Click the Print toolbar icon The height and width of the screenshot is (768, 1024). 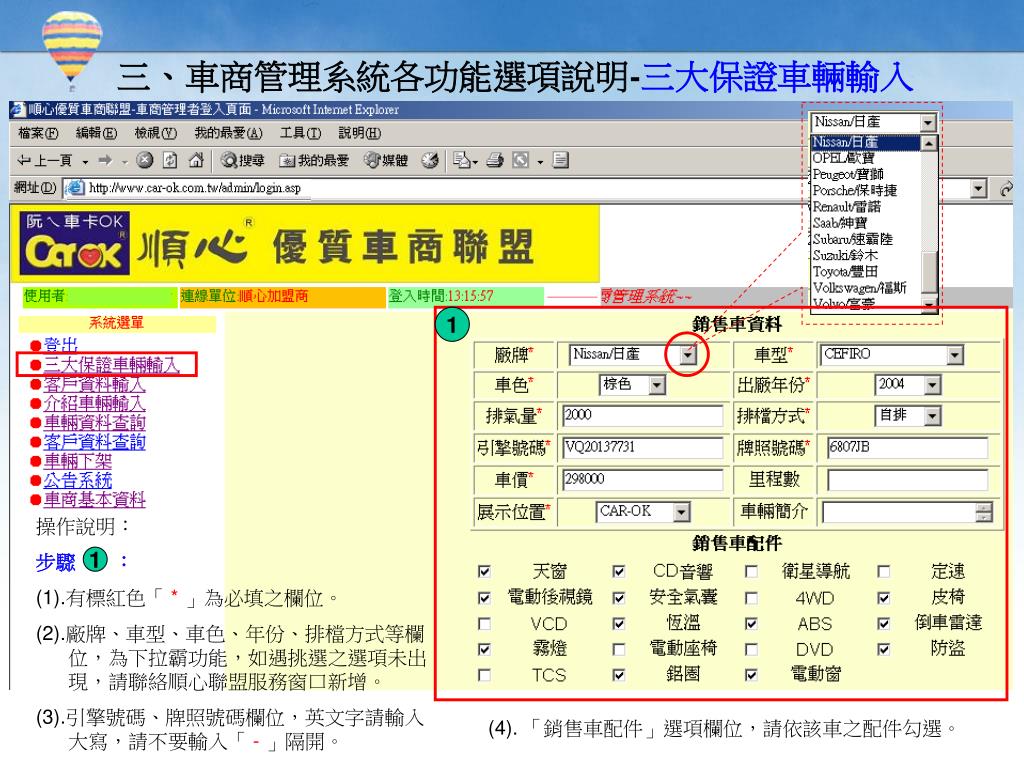tap(495, 160)
